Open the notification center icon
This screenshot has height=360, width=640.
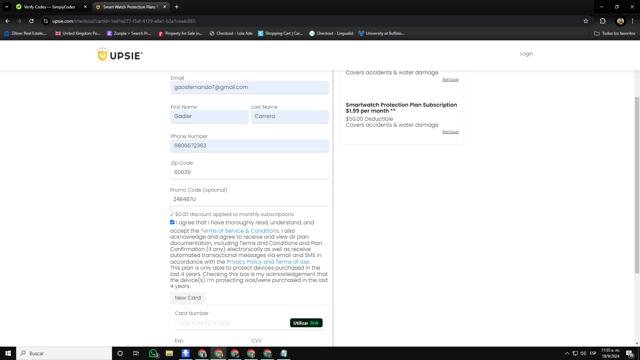point(630,353)
